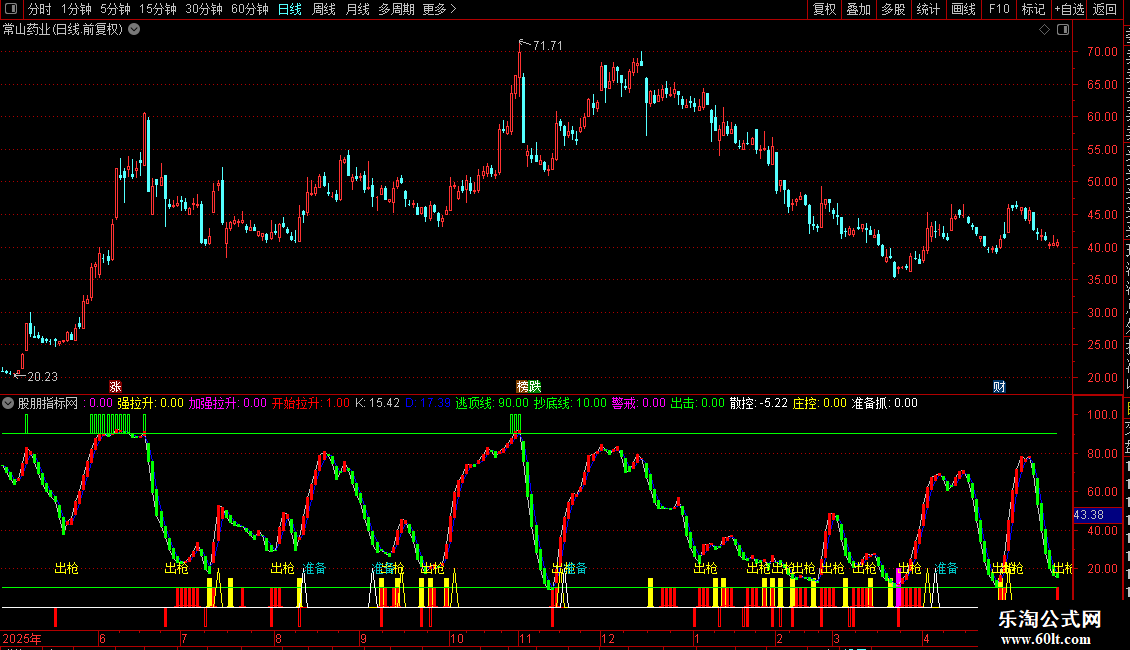The width and height of the screenshot is (1130, 650).
Task: Click the diamond icon on main chart
Action: 1044,30
